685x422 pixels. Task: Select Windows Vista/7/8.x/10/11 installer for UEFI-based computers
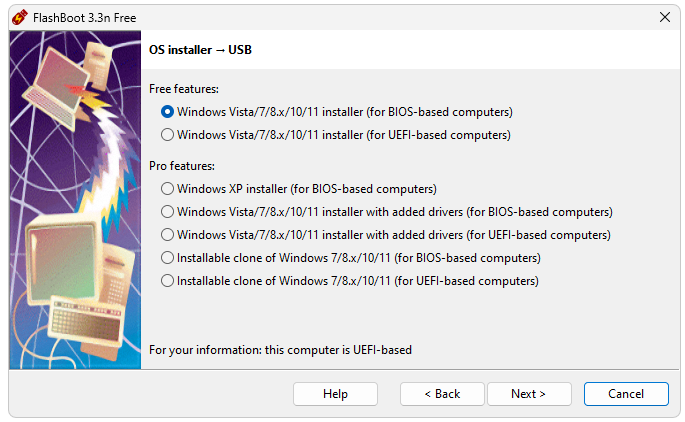point(168,135)
